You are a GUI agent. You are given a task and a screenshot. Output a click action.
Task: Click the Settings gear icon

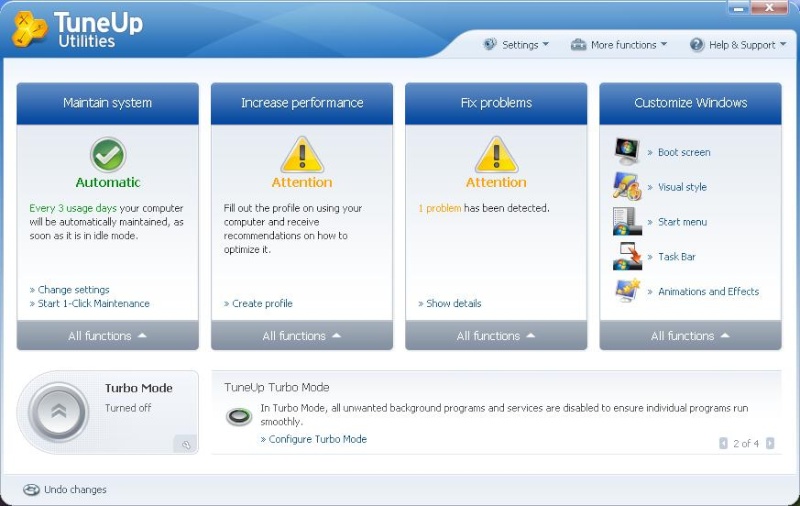(x=489, y=44)
